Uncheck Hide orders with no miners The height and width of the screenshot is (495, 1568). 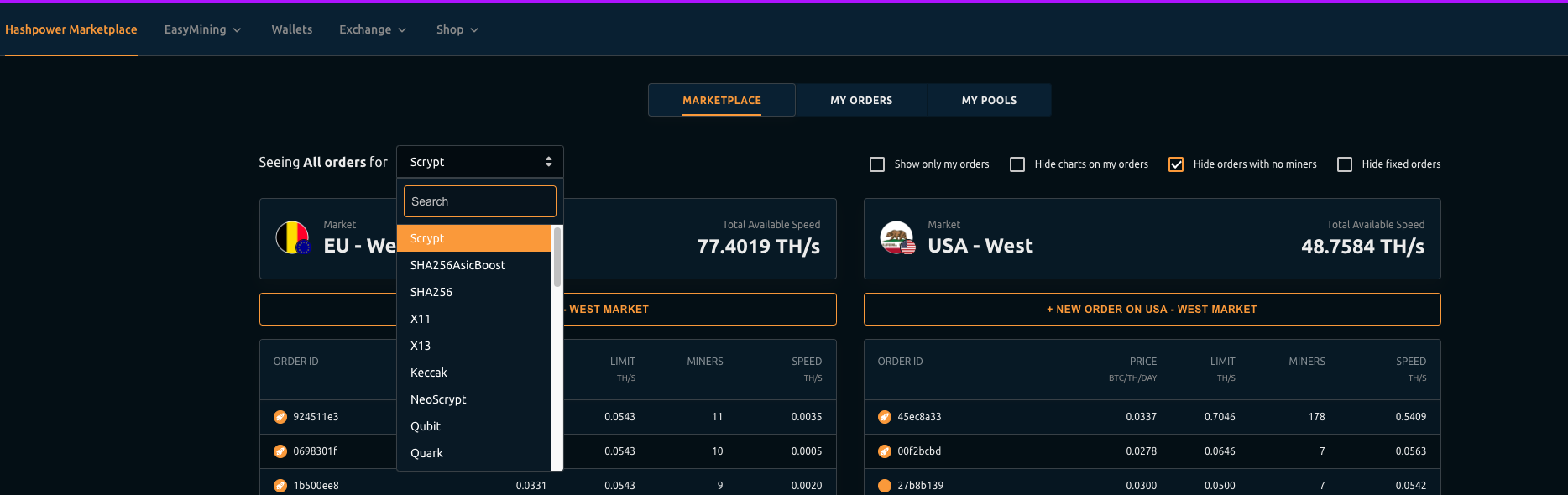[x=1176, y=164]
